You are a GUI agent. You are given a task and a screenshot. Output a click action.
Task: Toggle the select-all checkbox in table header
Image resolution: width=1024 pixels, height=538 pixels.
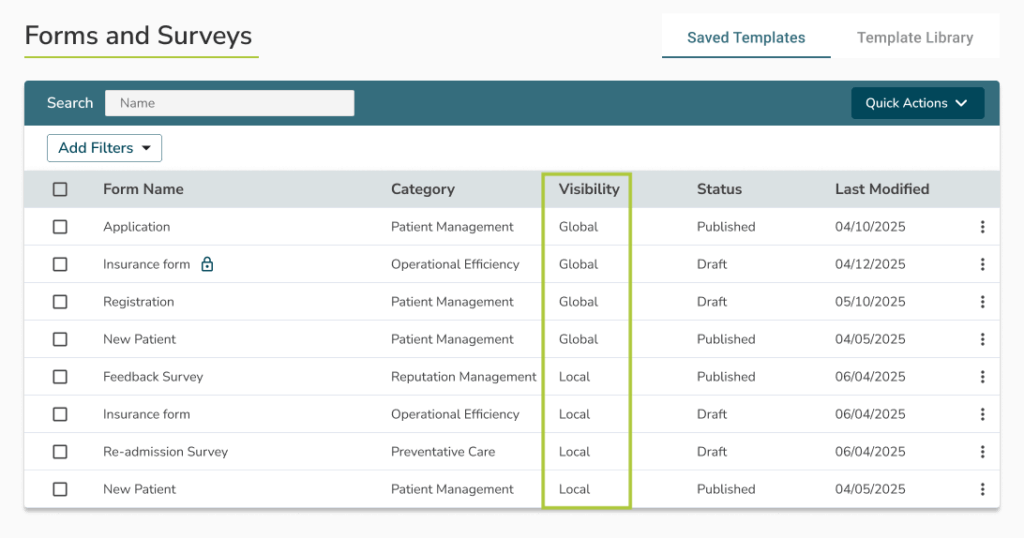coord(60,189)
